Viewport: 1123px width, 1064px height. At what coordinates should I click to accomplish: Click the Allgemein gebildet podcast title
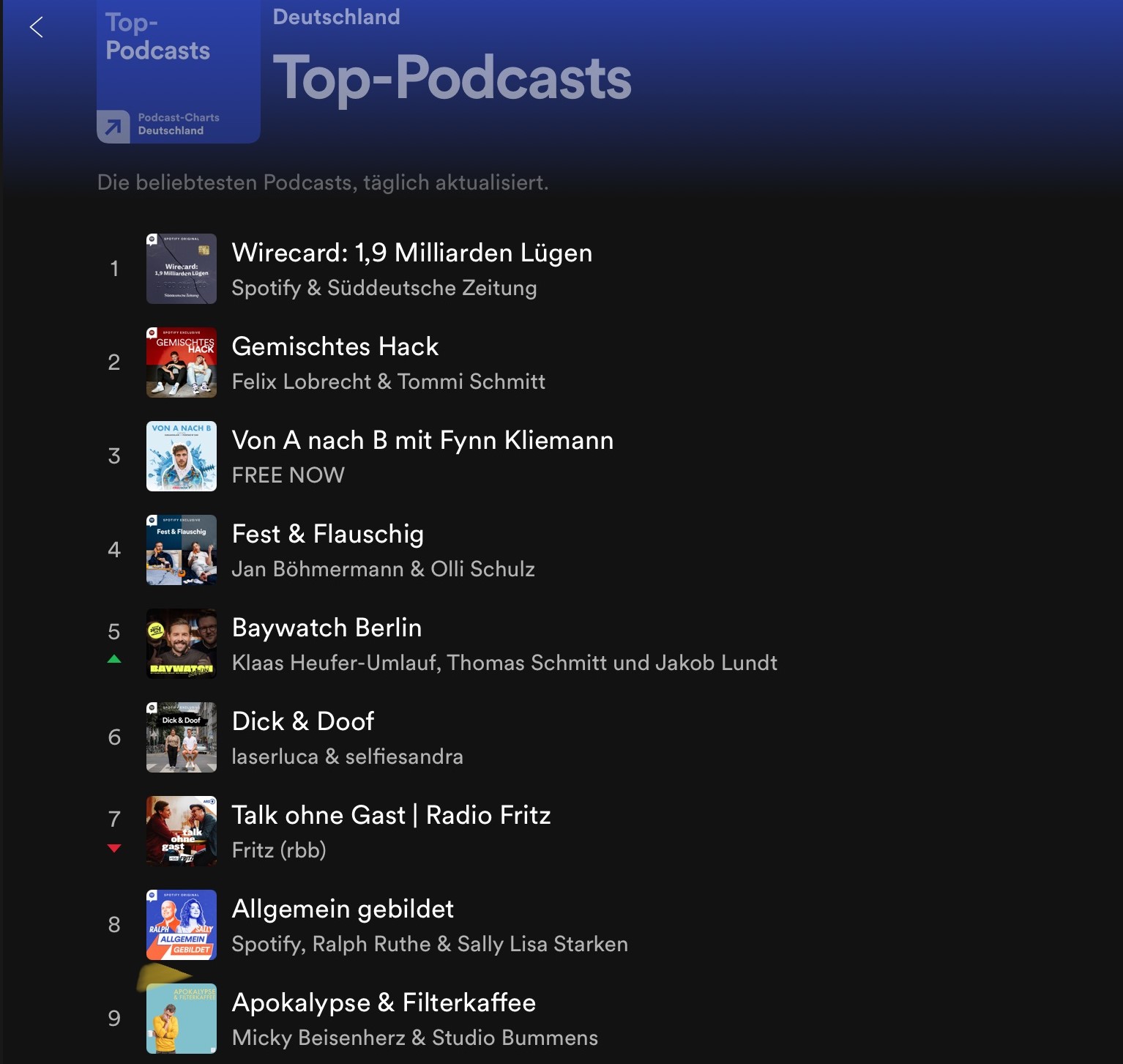click(343, 909)
